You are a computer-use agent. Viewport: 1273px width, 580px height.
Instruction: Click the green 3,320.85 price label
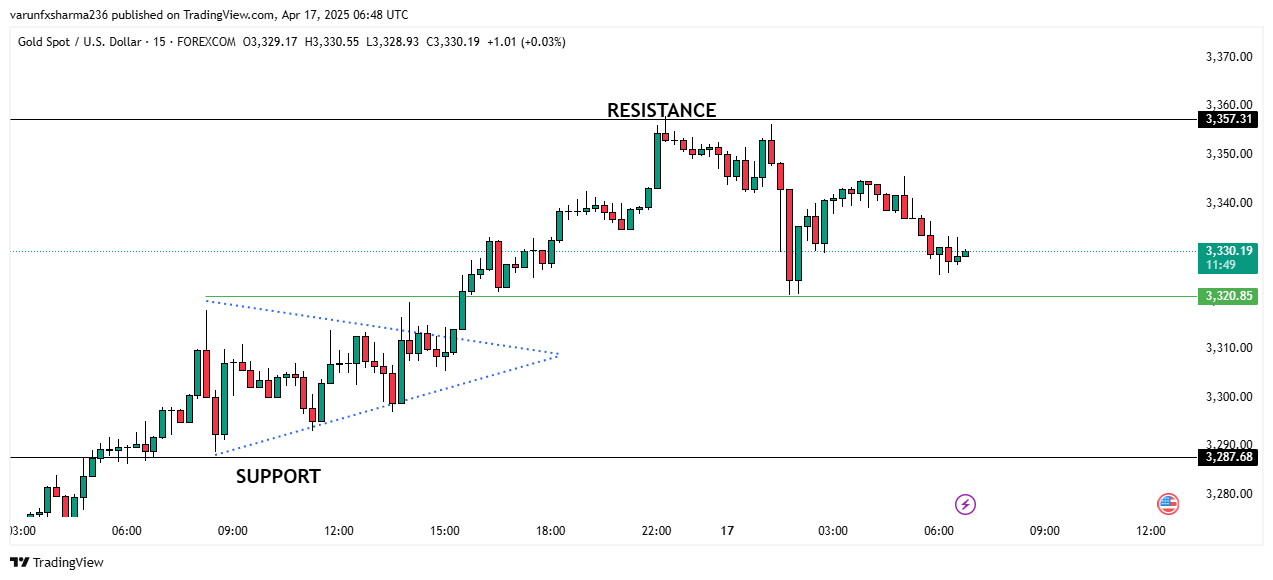[1229, 296]
